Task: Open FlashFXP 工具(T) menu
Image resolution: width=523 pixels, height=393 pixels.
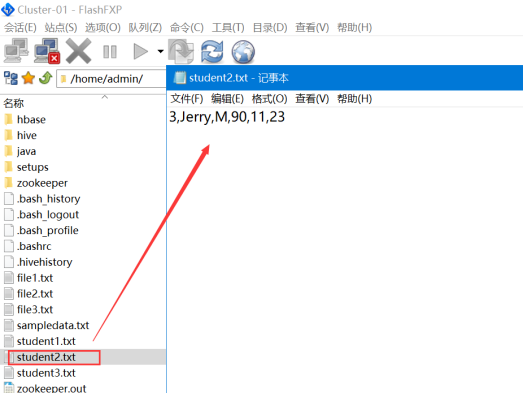Action: coord(228,27)
